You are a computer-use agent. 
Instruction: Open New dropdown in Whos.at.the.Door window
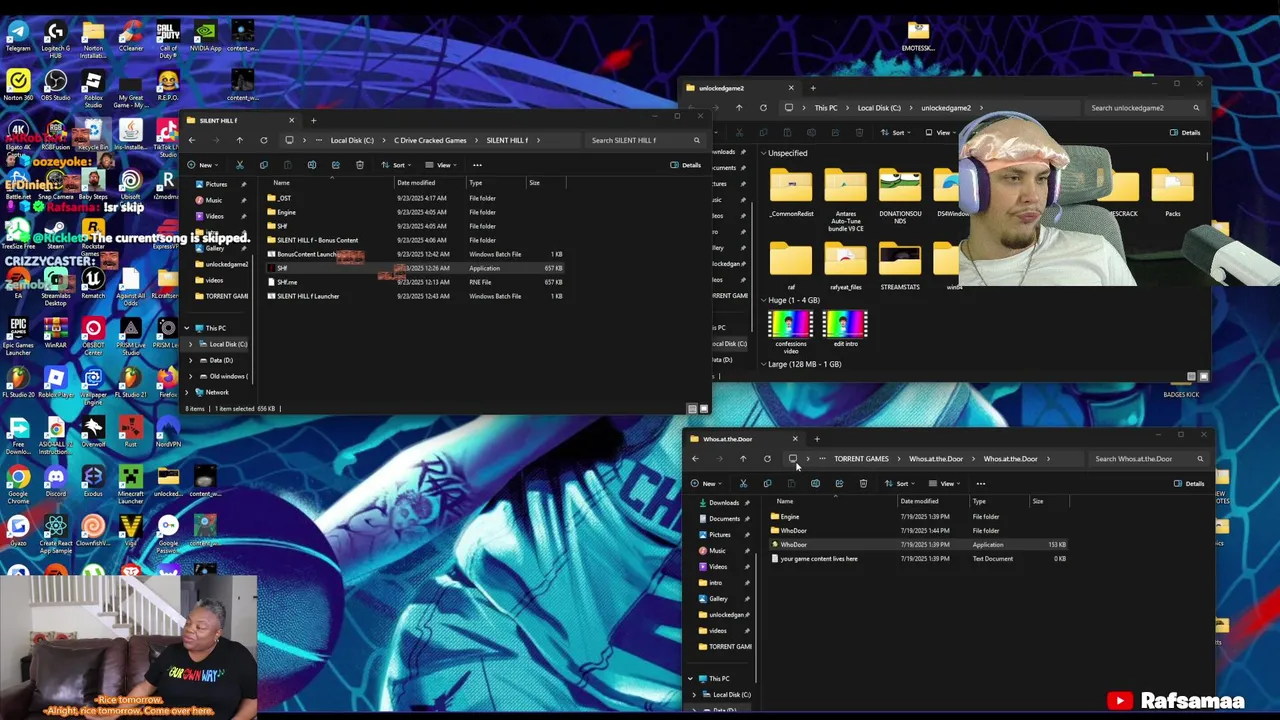tap(705, 484)
